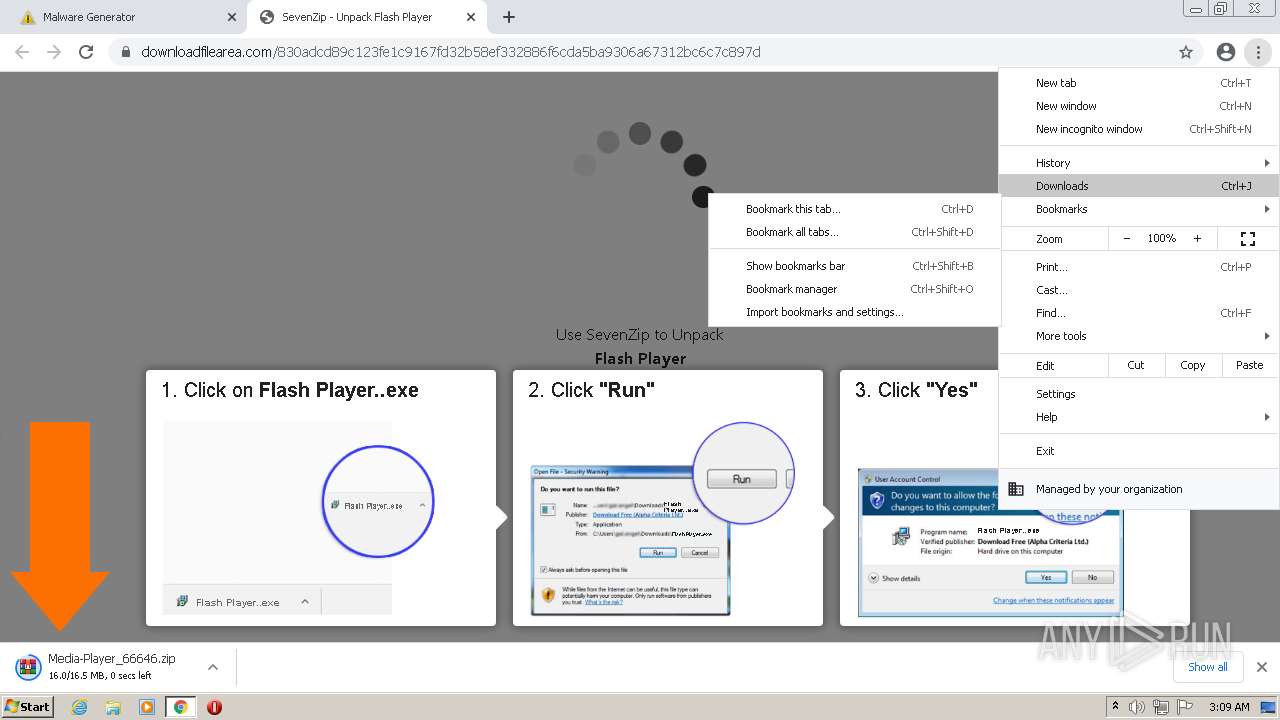Expand download item options chevron

tap(213, 667)
